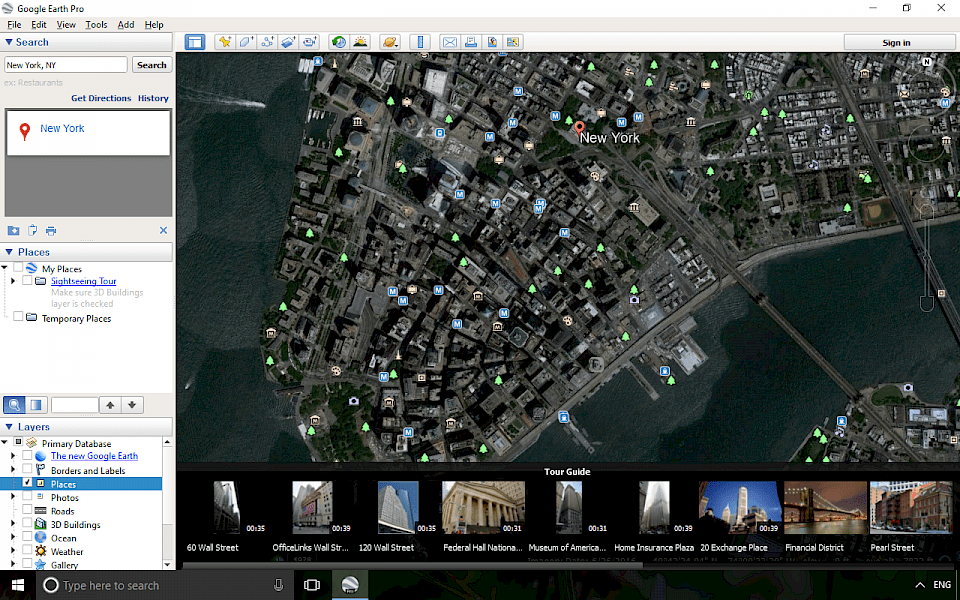Add a path using the toolbar icon
Screen dimensions: 960x600
(x=267, y=42)
